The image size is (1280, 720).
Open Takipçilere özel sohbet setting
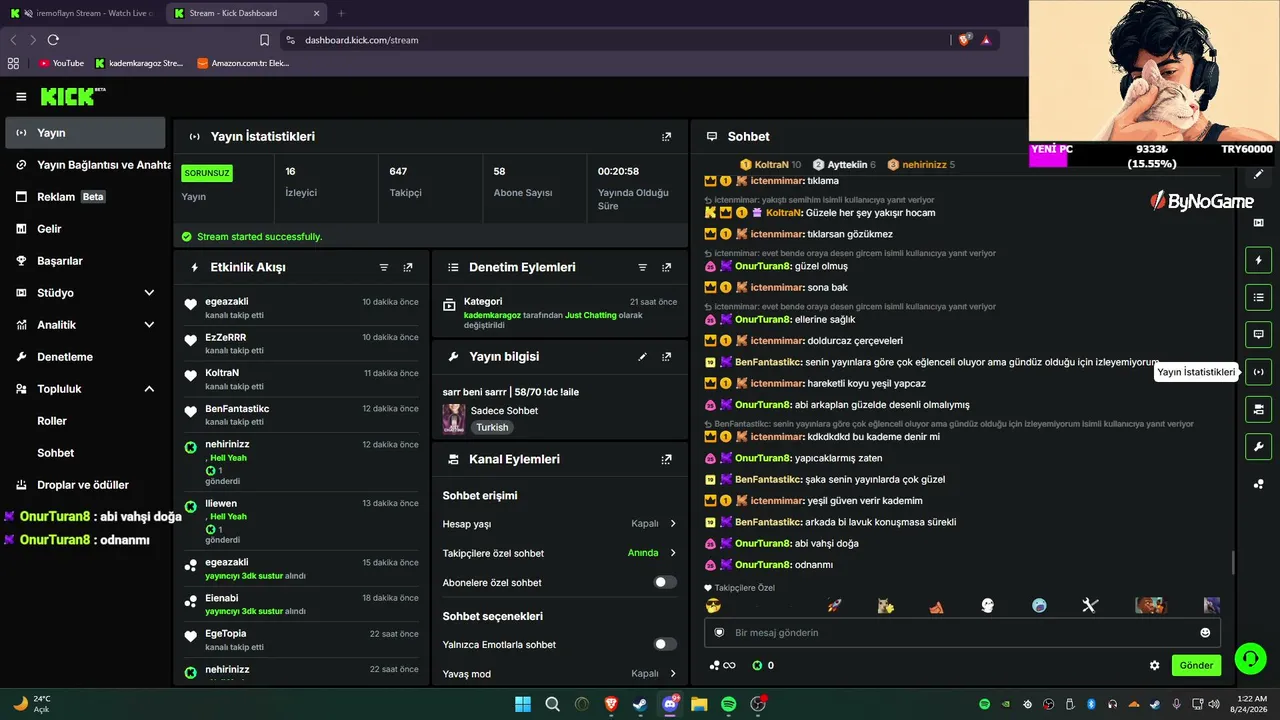(x=560, y=553)
